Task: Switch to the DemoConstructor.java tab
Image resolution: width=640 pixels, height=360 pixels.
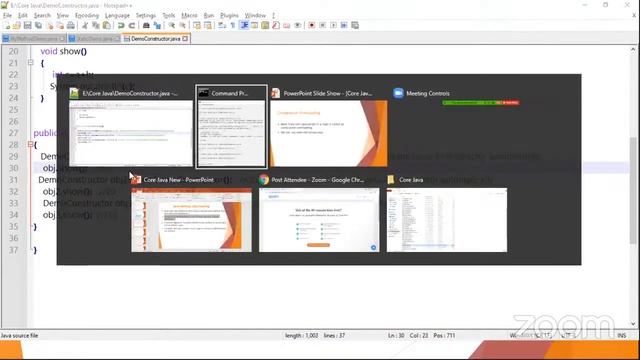Action: pos(156,39)
